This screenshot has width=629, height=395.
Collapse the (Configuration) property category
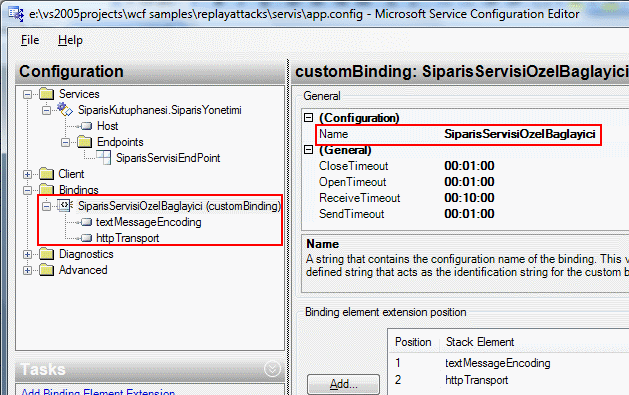(x=308, y=117)
